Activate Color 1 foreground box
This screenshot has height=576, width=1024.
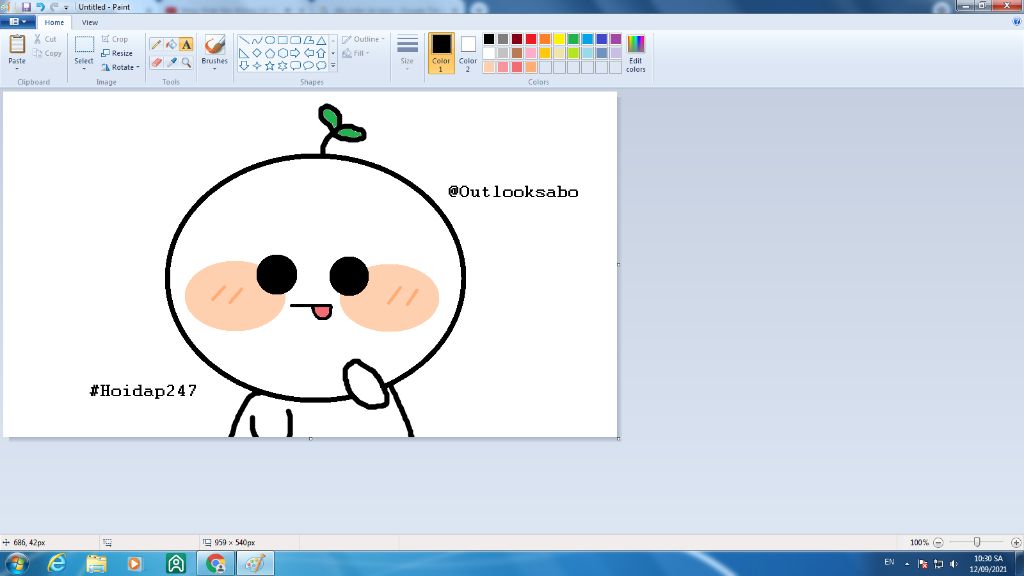441,53
